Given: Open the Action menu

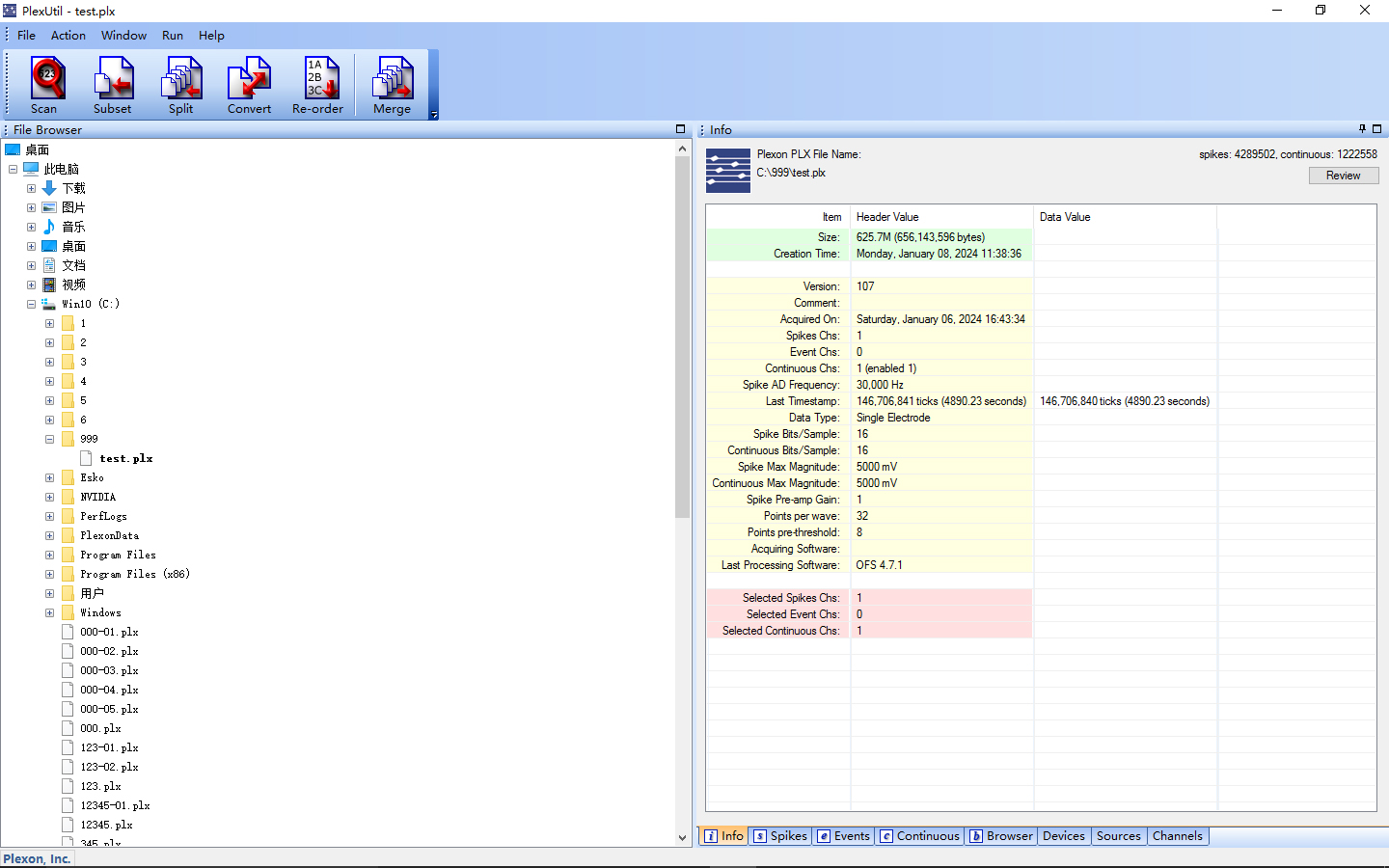Looking at the screenshot, I should coord(68,36).
